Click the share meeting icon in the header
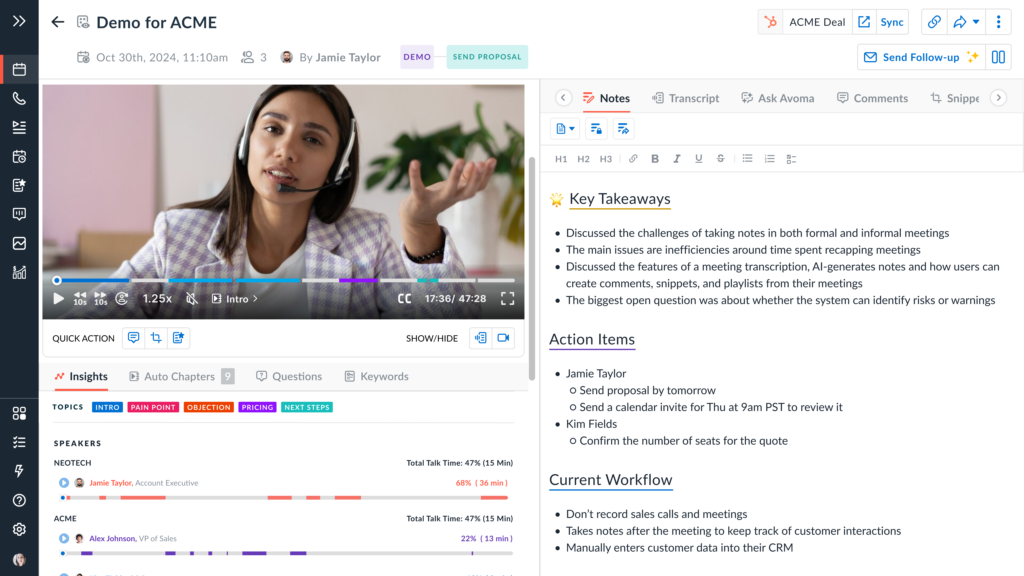The width and height of the screenshot is (1024, 576). 958,21
